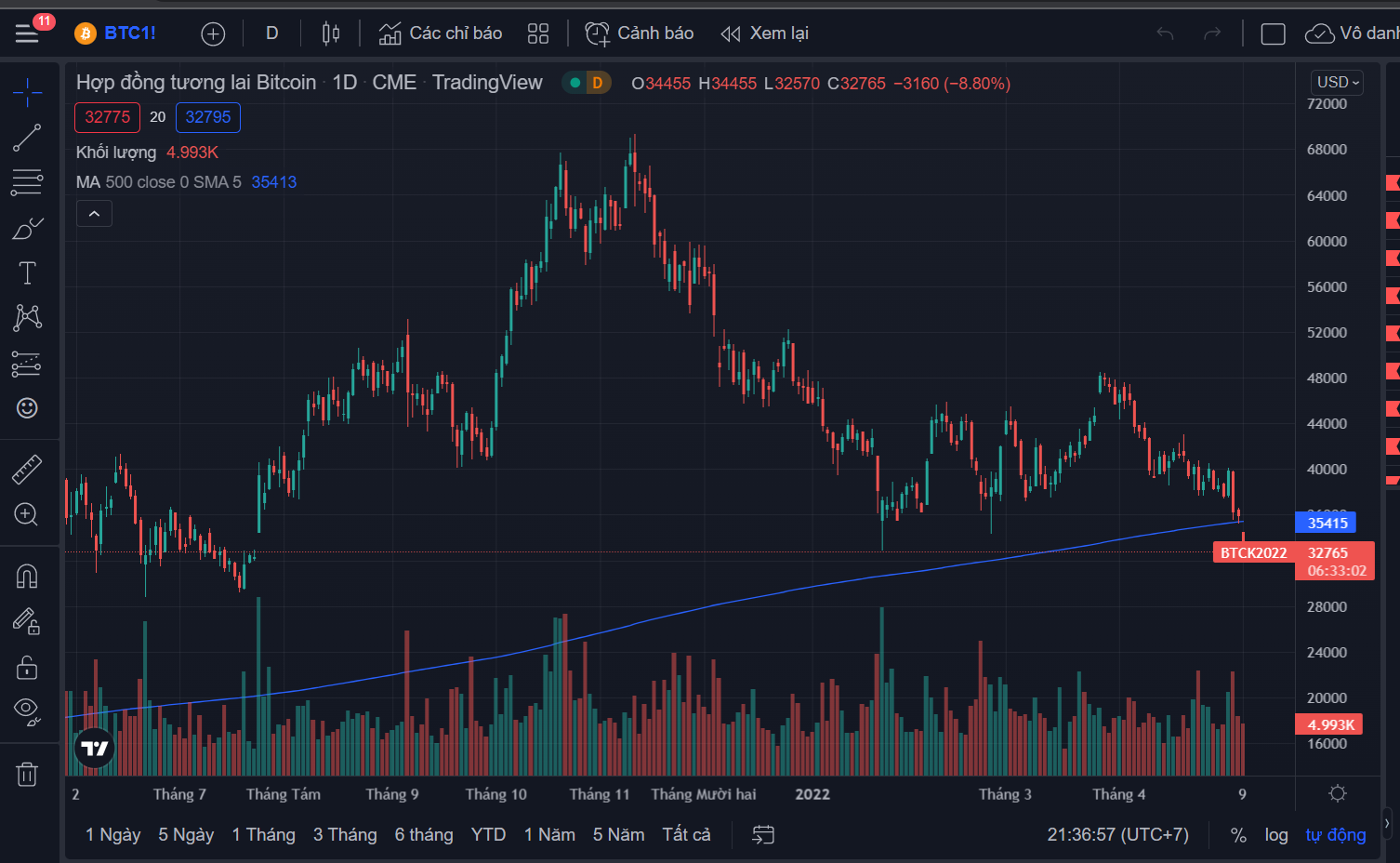1400x863 pixels.
Task: Expand the right side panel arrow
Action: click(1387, 823)
